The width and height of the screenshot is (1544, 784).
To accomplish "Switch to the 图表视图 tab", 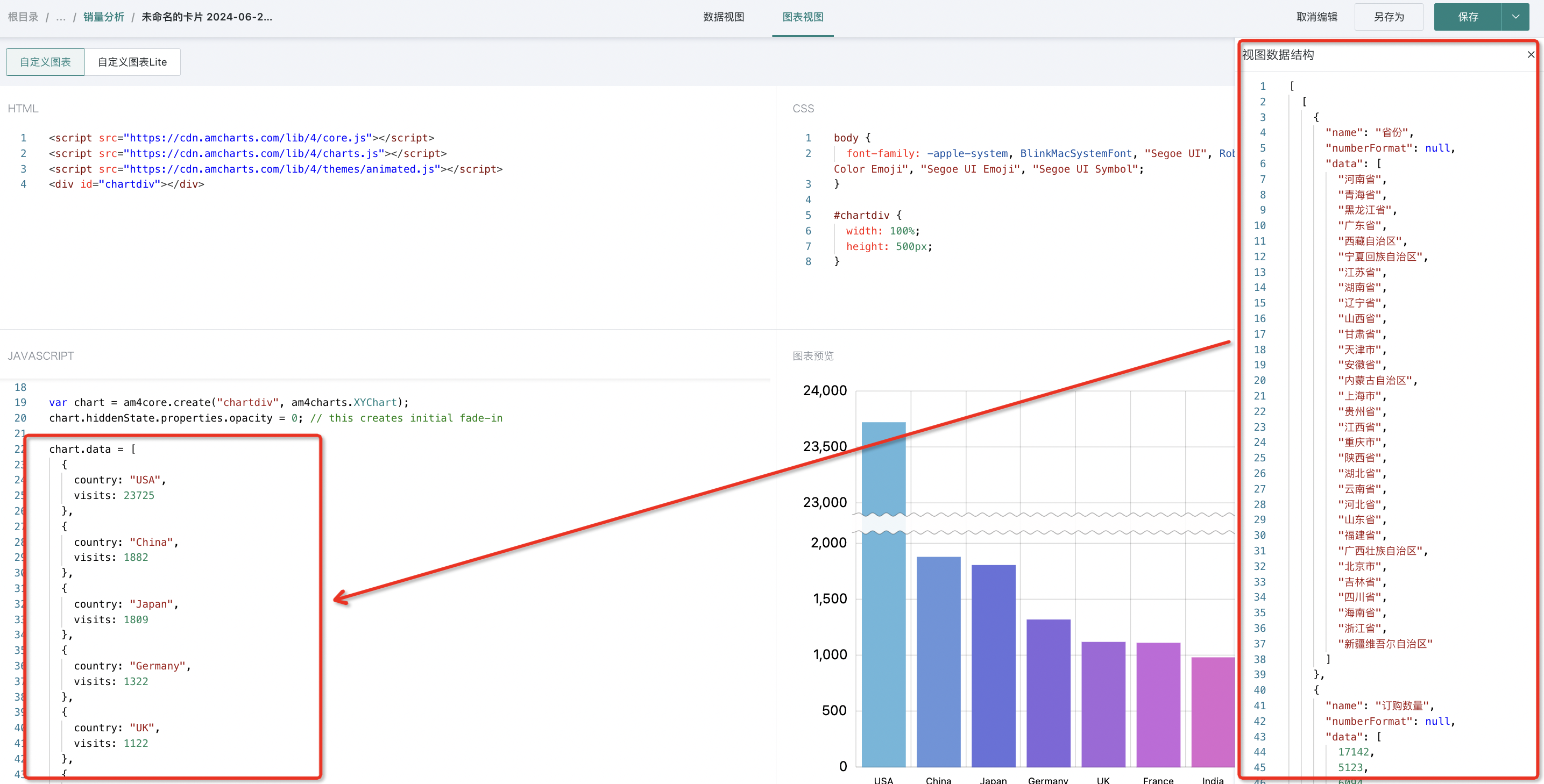I will click(x=803, y=17).
